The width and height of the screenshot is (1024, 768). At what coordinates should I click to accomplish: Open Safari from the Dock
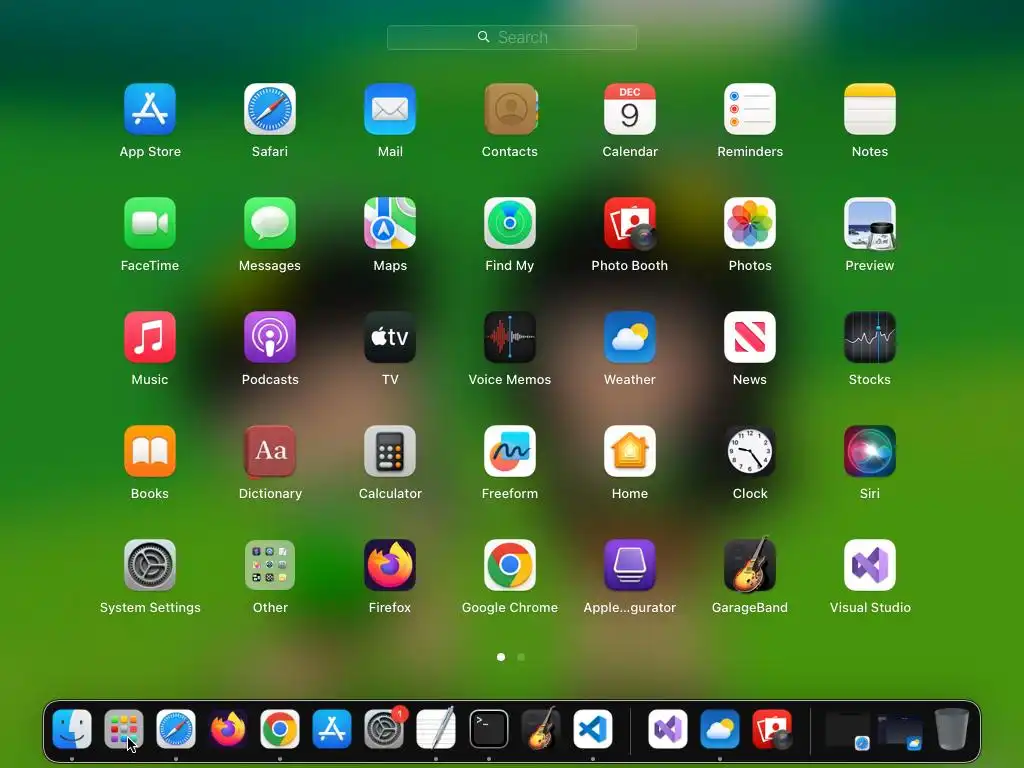pyautogui.click(x=176, y=729)
